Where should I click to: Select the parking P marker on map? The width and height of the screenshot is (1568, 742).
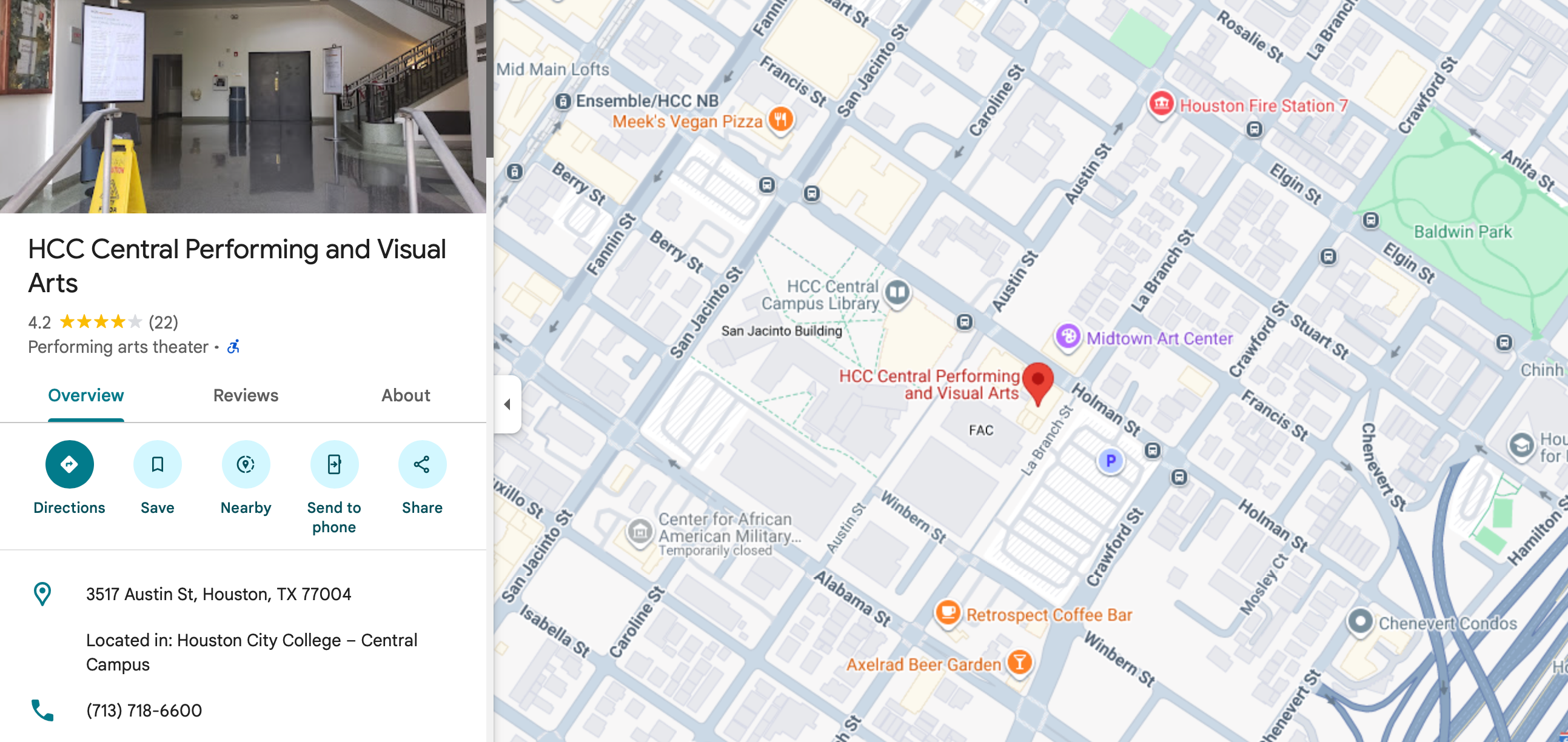(x=1110, y=461)
